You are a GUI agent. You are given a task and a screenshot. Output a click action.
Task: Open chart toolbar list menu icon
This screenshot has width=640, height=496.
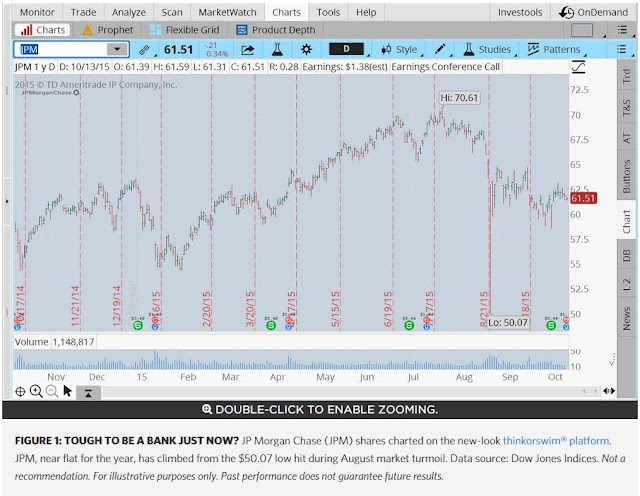click(x=621, y=49)
